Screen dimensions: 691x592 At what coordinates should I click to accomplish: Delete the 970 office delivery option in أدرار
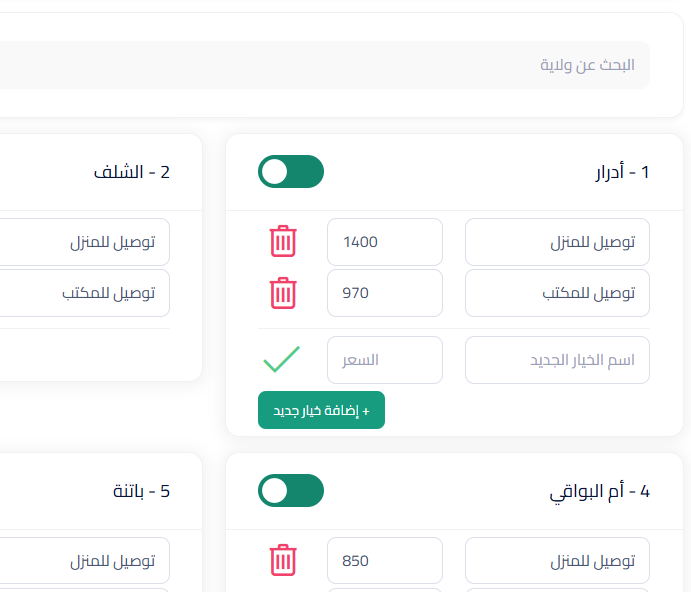283,293
